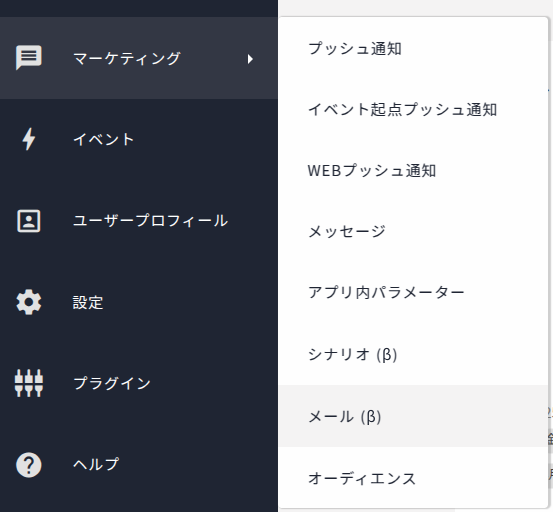Go to ユーザープロフィール label
This screenshot has height=512, width=553.
coord(150,221)
